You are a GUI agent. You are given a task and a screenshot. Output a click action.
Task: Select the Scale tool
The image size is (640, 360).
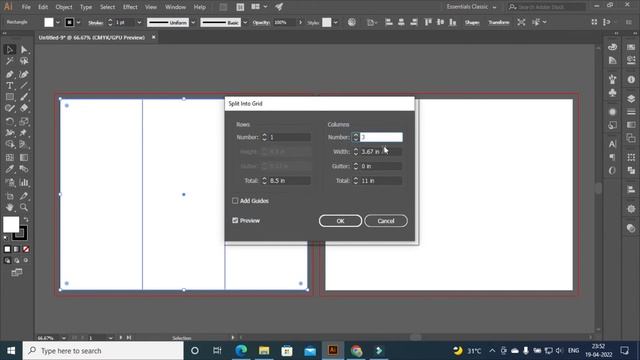tap(24, 121)
